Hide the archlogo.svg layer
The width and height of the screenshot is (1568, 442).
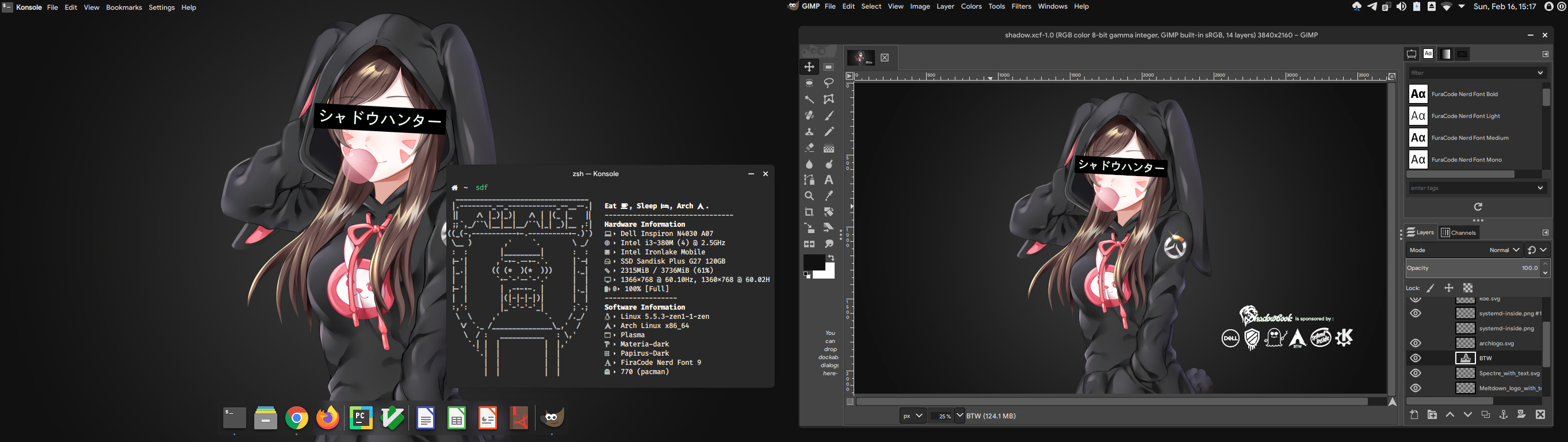1416,344
